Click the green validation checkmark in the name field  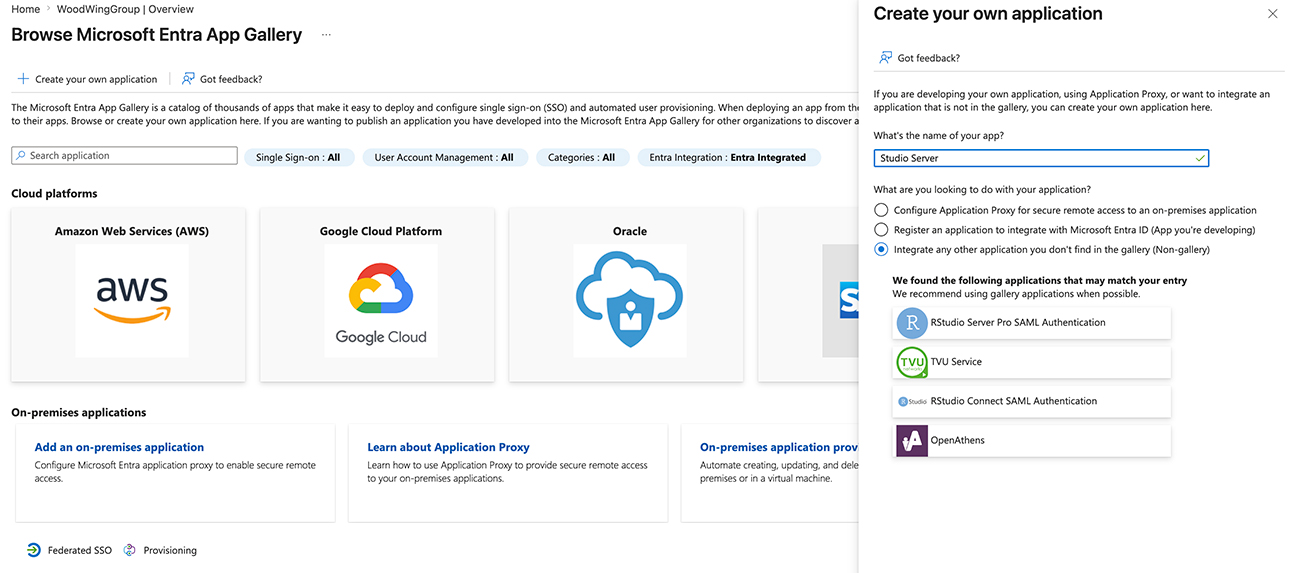point(1200,158)
